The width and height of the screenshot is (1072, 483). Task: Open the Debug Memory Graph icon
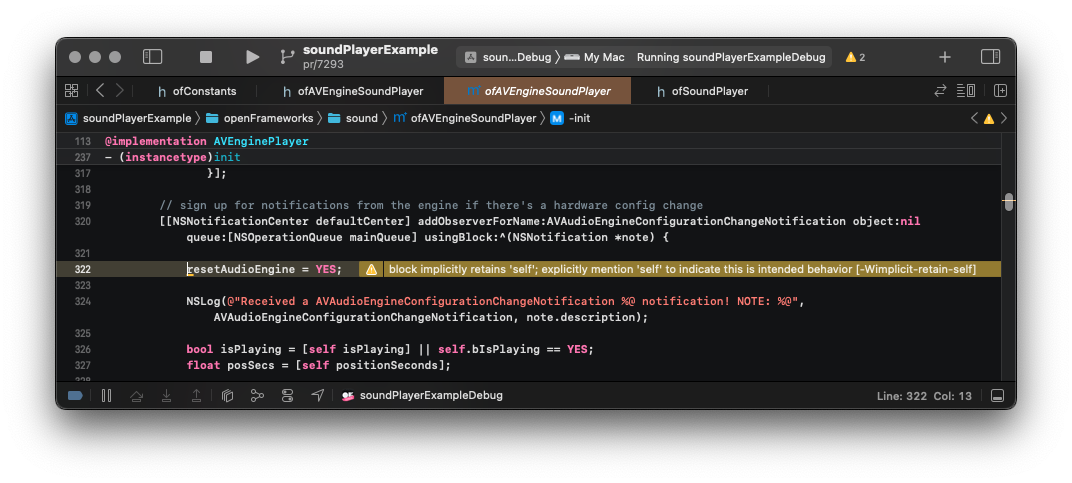(257, 395)
